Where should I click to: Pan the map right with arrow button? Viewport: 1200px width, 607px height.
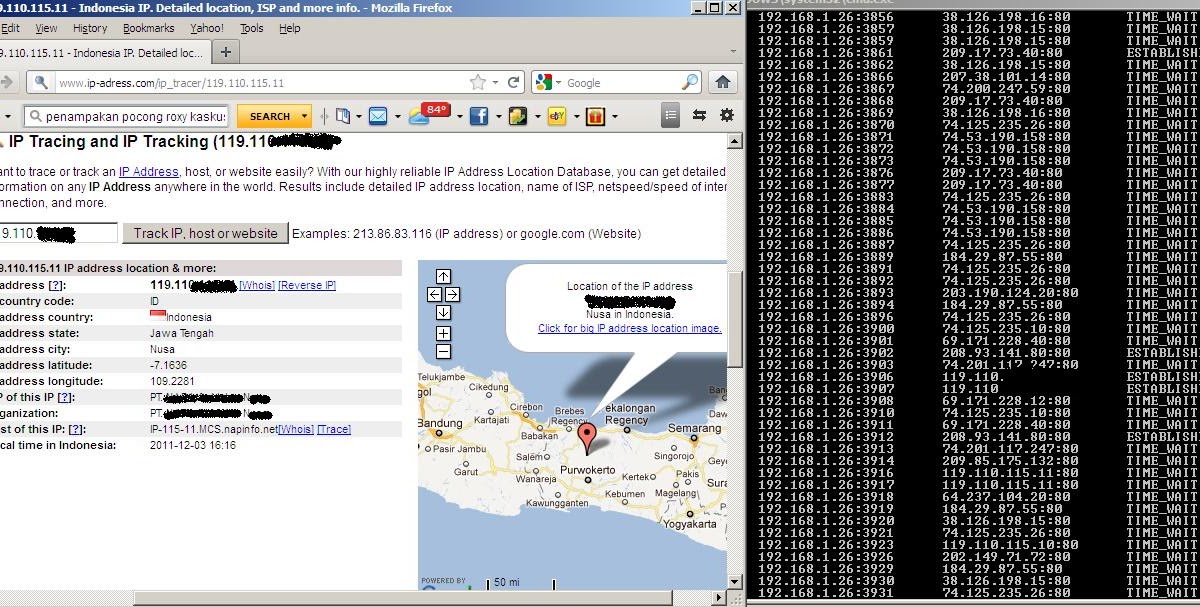pos(452,295)
